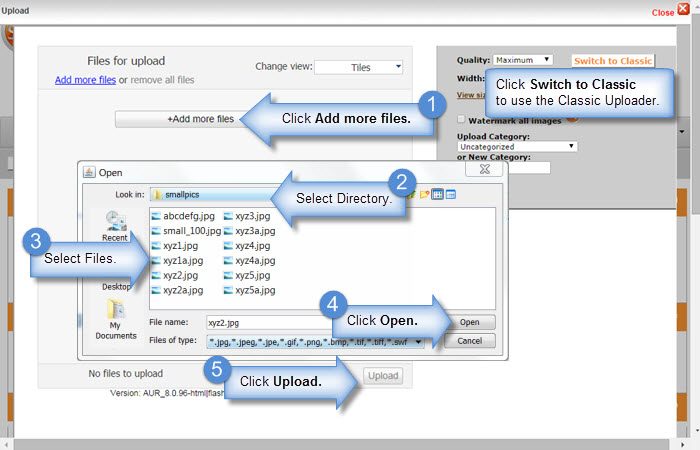Viewport: 700px width, 450px height.
Task: Expand the Look in smallpics directory box
Action: 214,195
